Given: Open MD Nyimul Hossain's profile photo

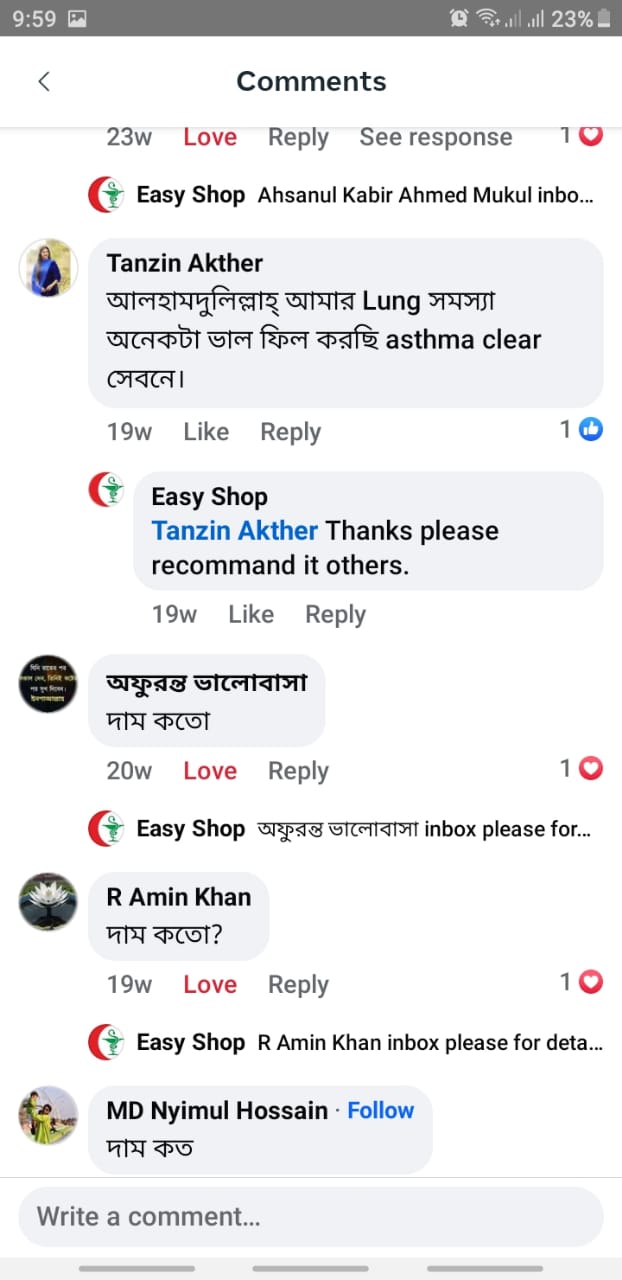Looking at the screenshot, I should tap(48, 1115).
